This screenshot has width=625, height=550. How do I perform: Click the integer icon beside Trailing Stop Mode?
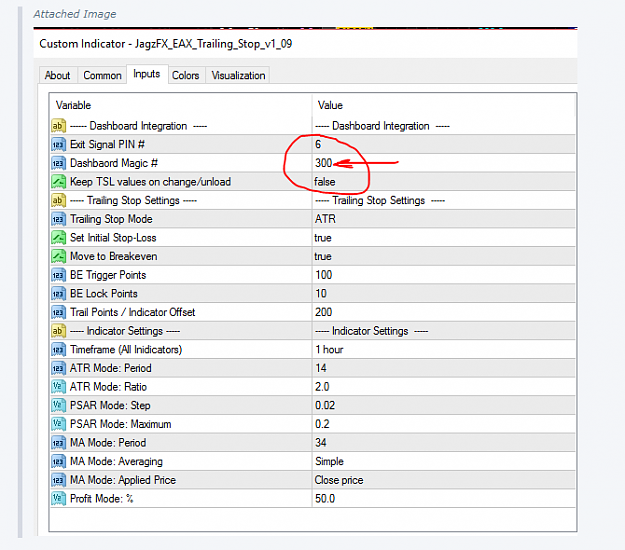click(58, 219)
